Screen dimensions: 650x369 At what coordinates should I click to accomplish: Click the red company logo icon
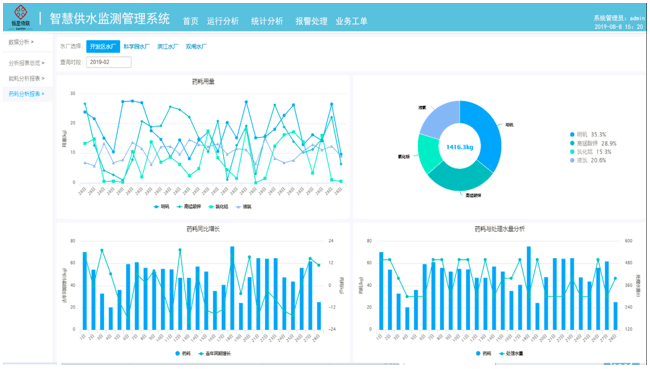click(x=20, y=13)
